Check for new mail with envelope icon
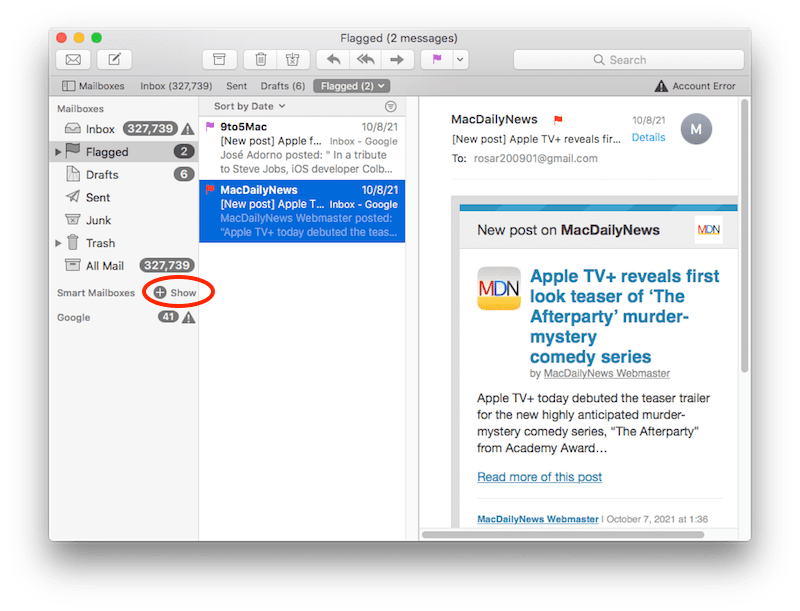 (x=72, y=59)
